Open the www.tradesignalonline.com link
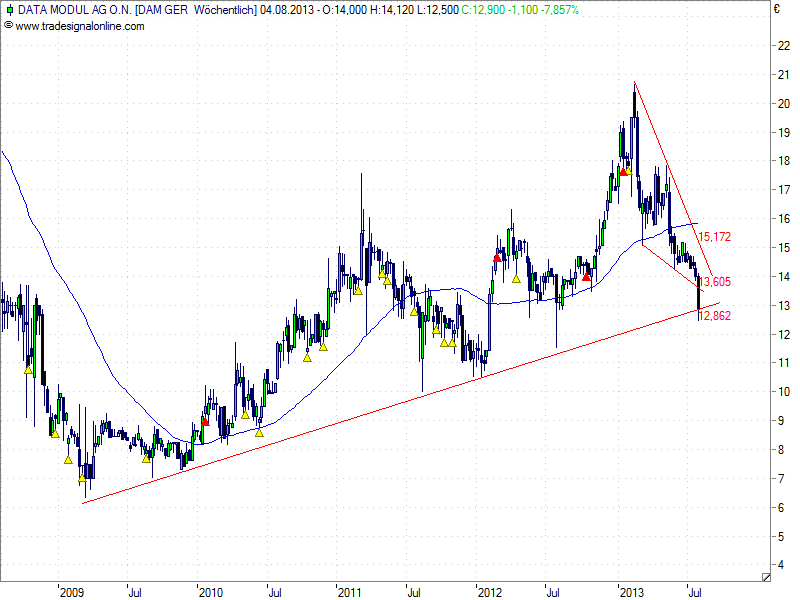The image size is (800, 600). (79, 26)
